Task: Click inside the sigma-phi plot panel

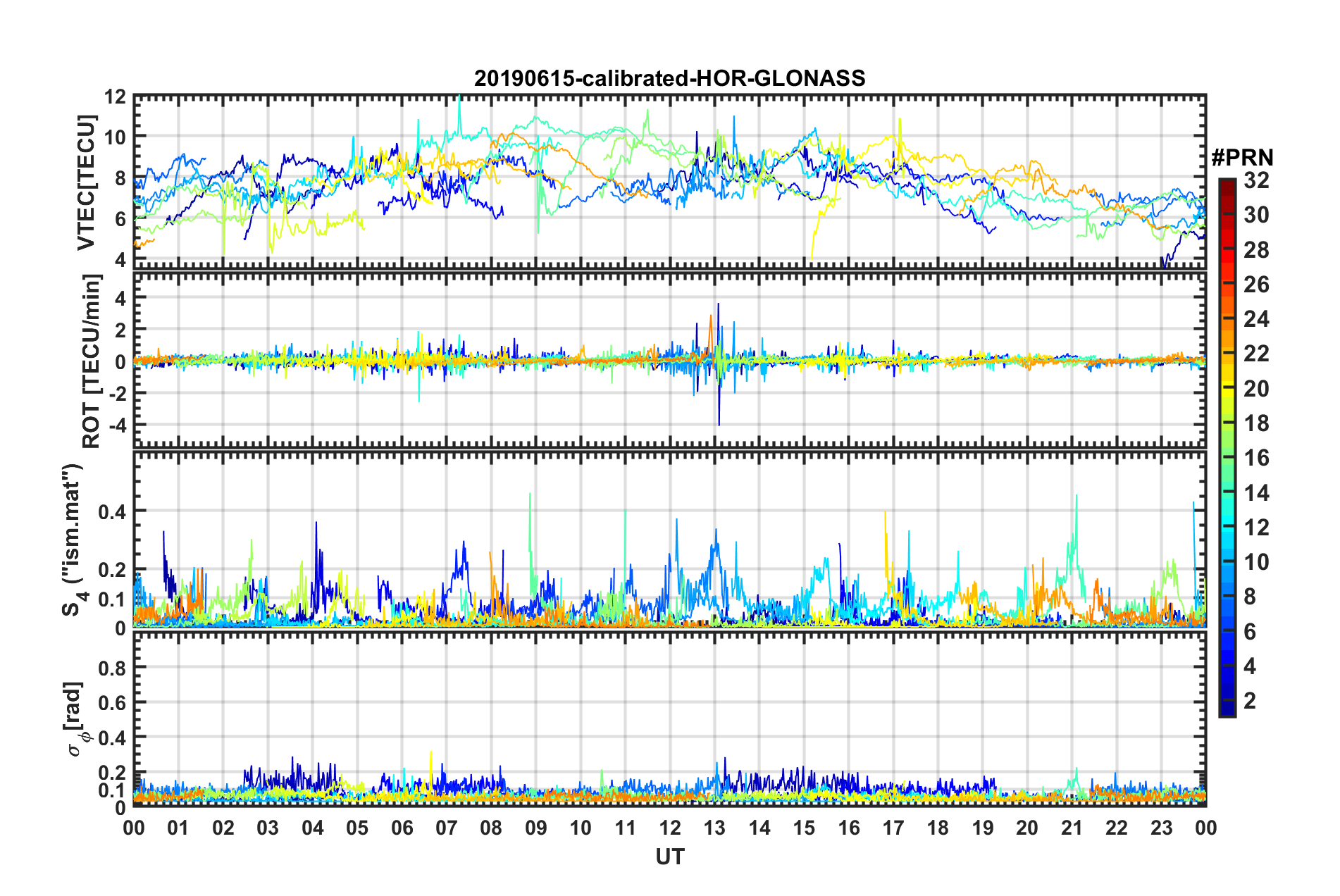Action: click(x=669, y=719)
